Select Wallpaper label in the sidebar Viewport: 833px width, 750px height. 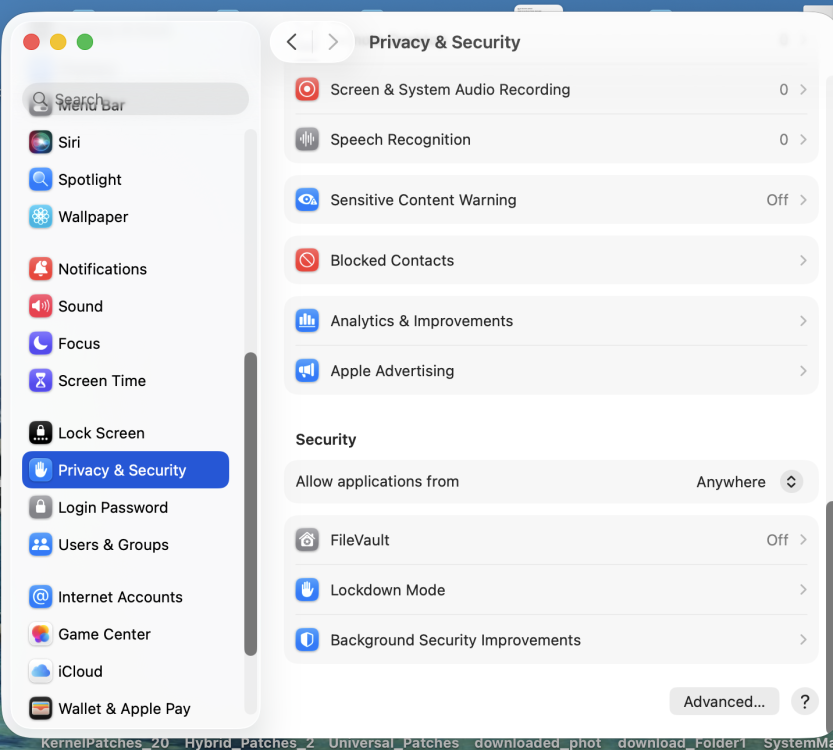(x=93, y=217)
